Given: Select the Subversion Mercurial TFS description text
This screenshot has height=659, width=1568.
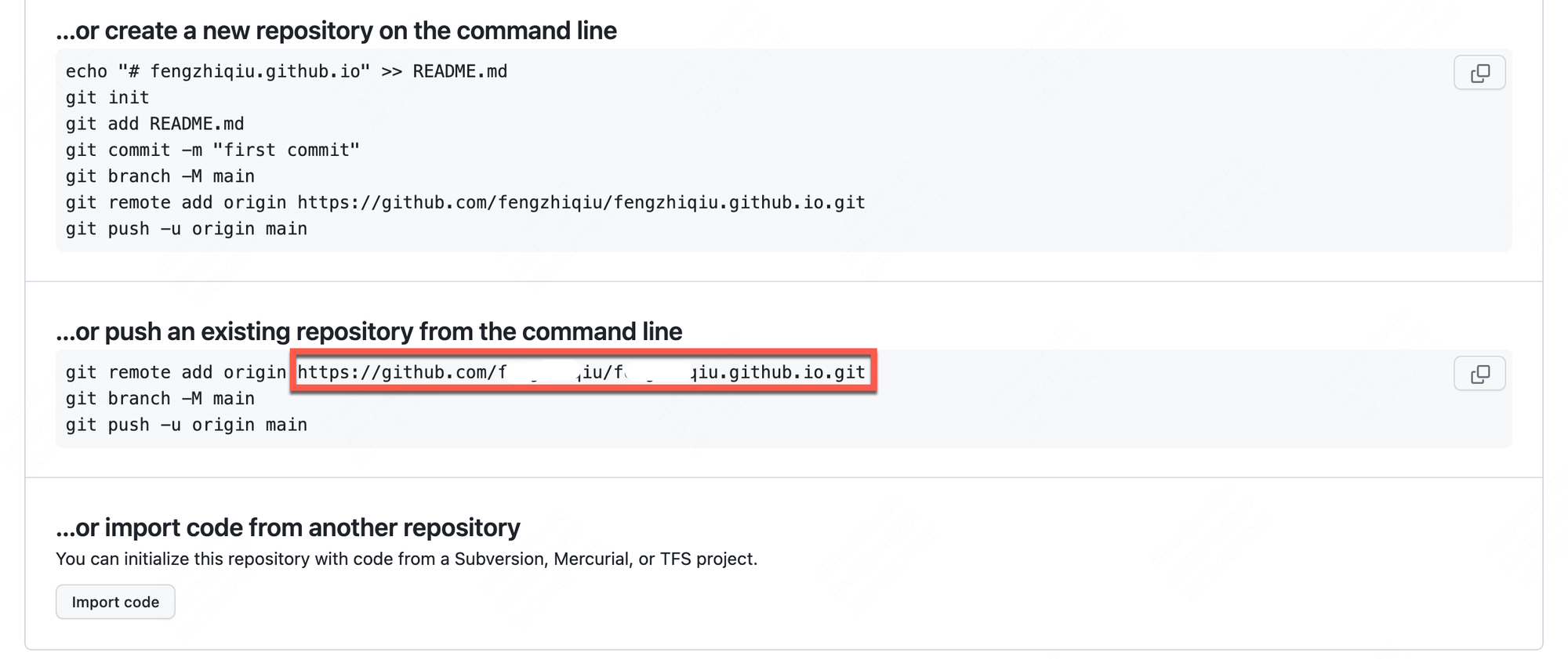Looking at the screenshot, I should pyautogui.click(x=407, y=559).
